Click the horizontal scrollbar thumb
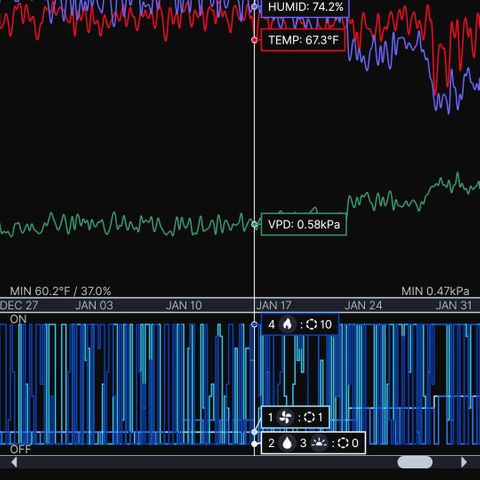480x480 pixels. pos(415,462)
